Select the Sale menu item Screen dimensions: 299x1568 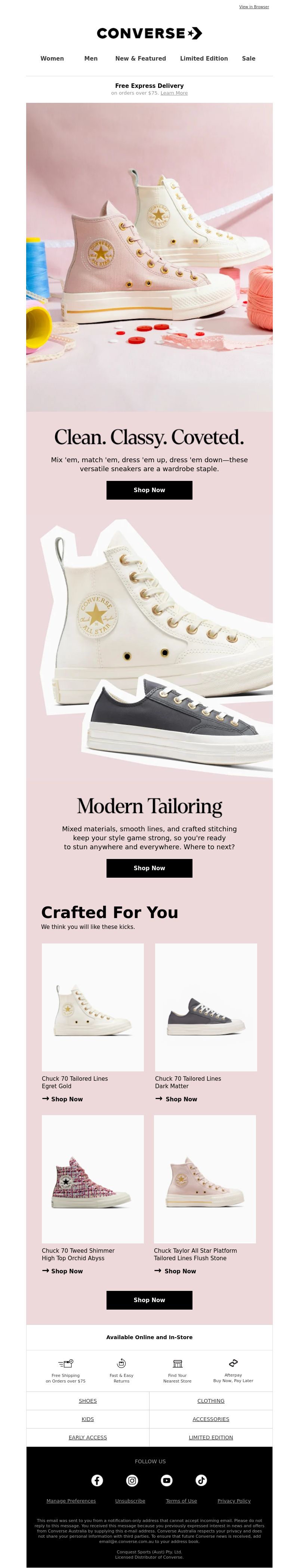click(249, 58)
